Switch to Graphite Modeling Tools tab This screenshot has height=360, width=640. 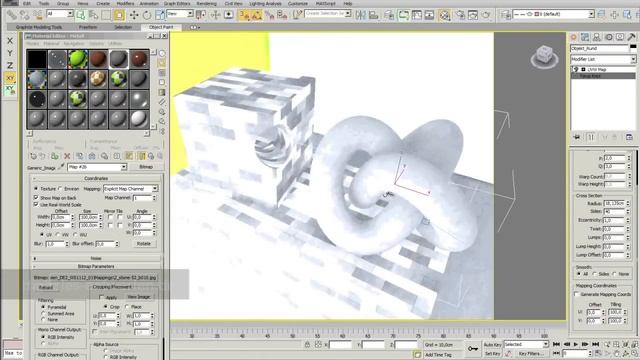pos(39,27)
